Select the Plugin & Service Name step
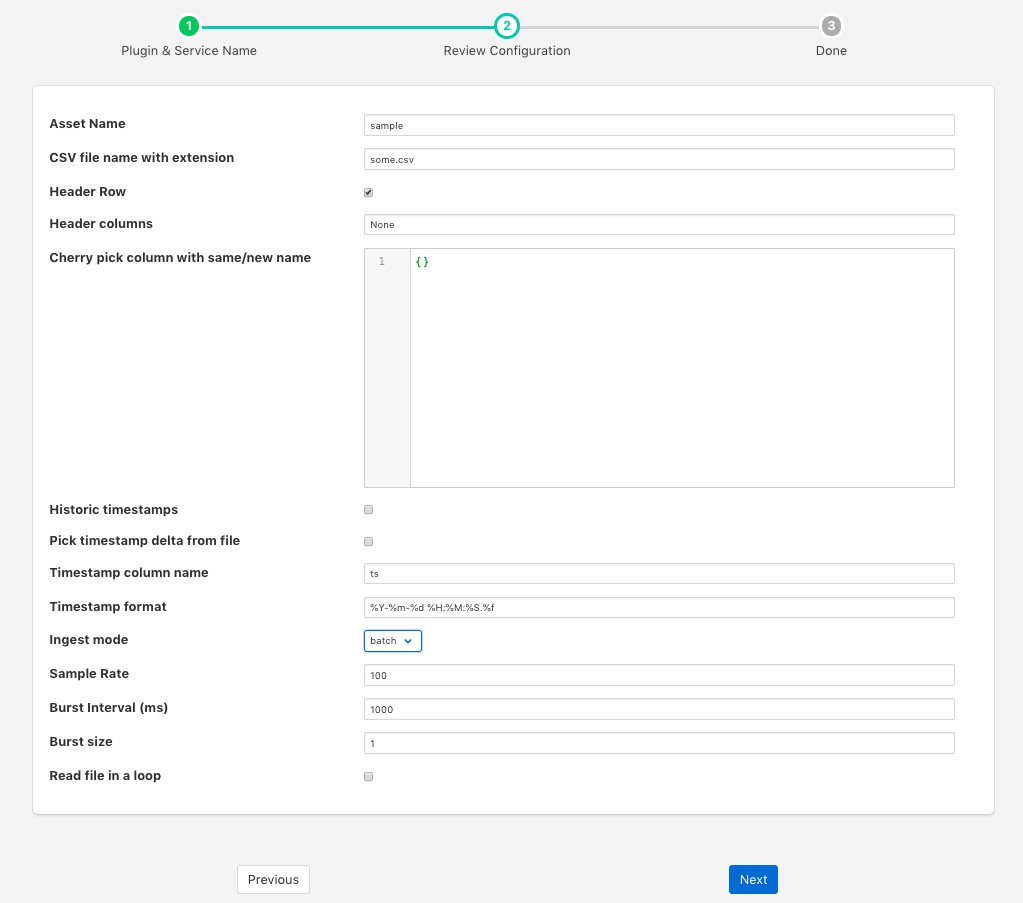 point(189,51)
